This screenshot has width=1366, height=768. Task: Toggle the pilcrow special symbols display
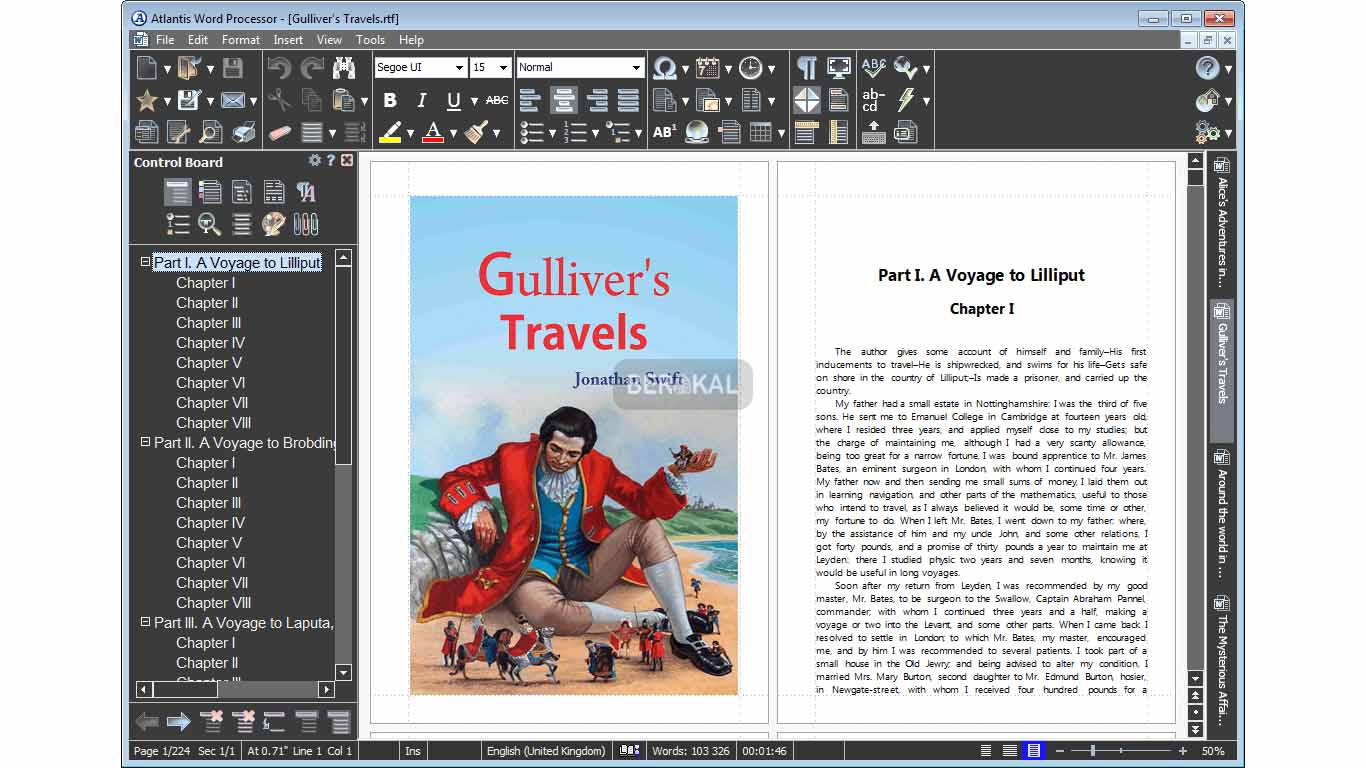click(x=806, y=68)
